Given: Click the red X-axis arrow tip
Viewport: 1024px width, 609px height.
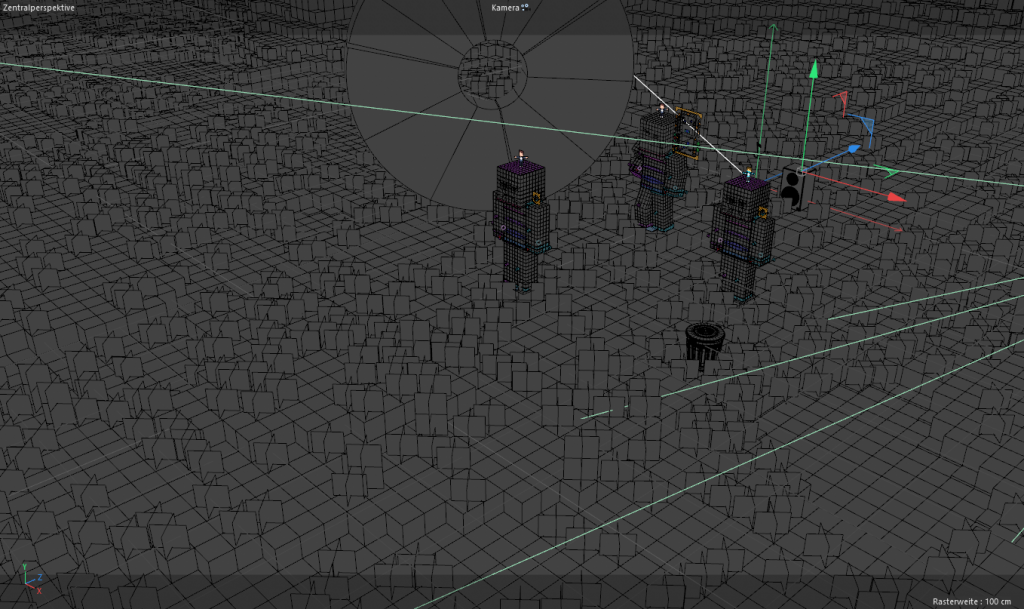Looking at the screenshot, I should click(x=895, y=198).
